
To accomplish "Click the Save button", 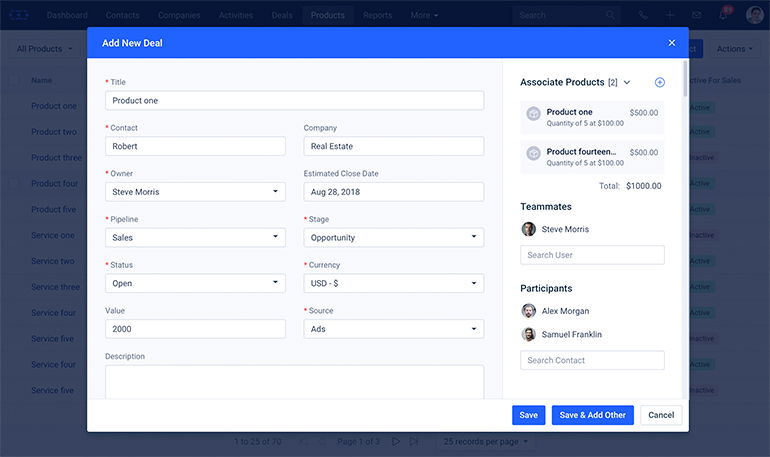I will coord(528,415).
